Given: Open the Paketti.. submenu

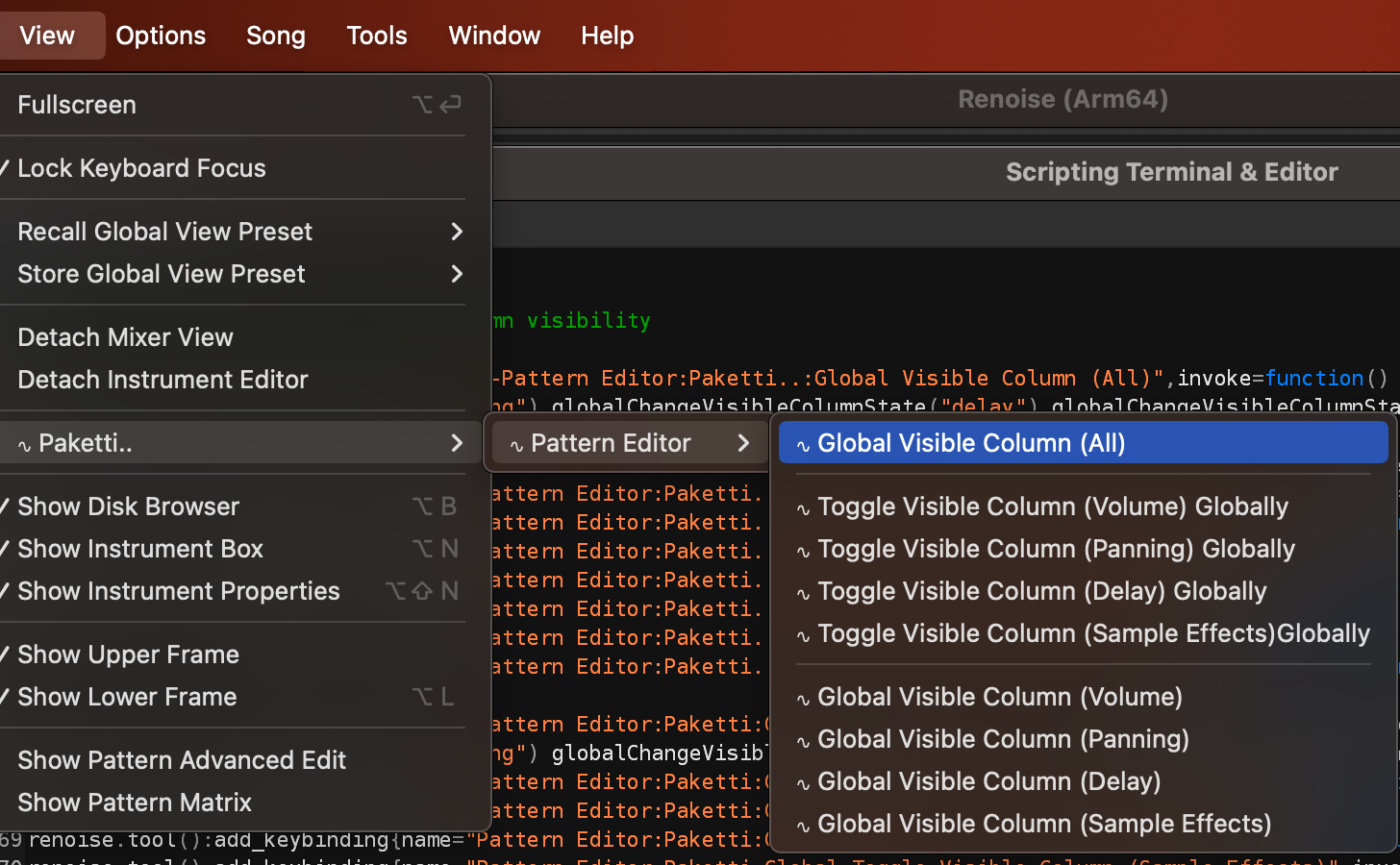Looking at the screenshot, I should coord(240,443).
